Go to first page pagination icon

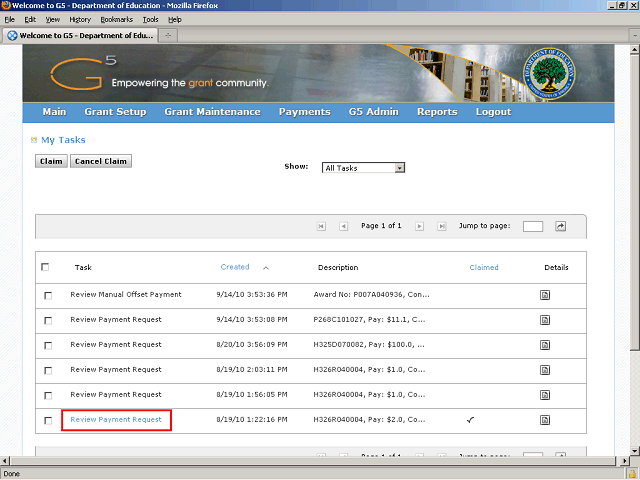(321, 226)
